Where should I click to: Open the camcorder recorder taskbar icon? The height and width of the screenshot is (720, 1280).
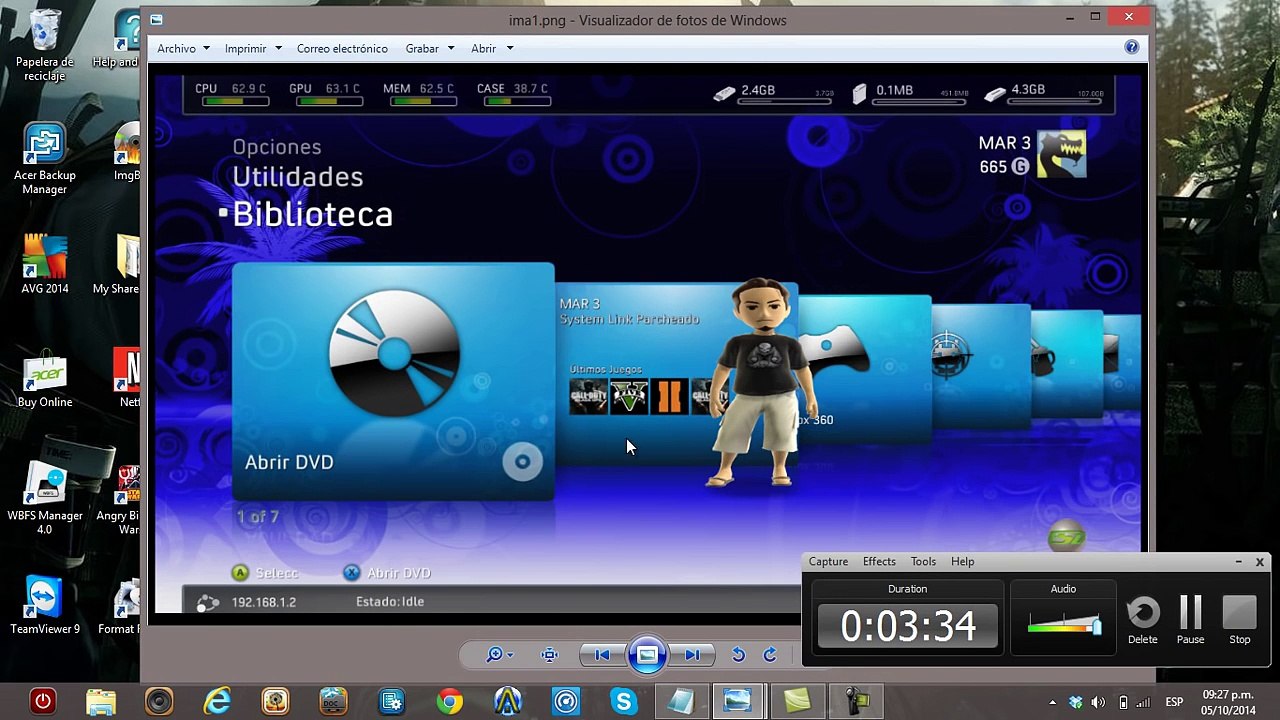[x=856, y=702]
